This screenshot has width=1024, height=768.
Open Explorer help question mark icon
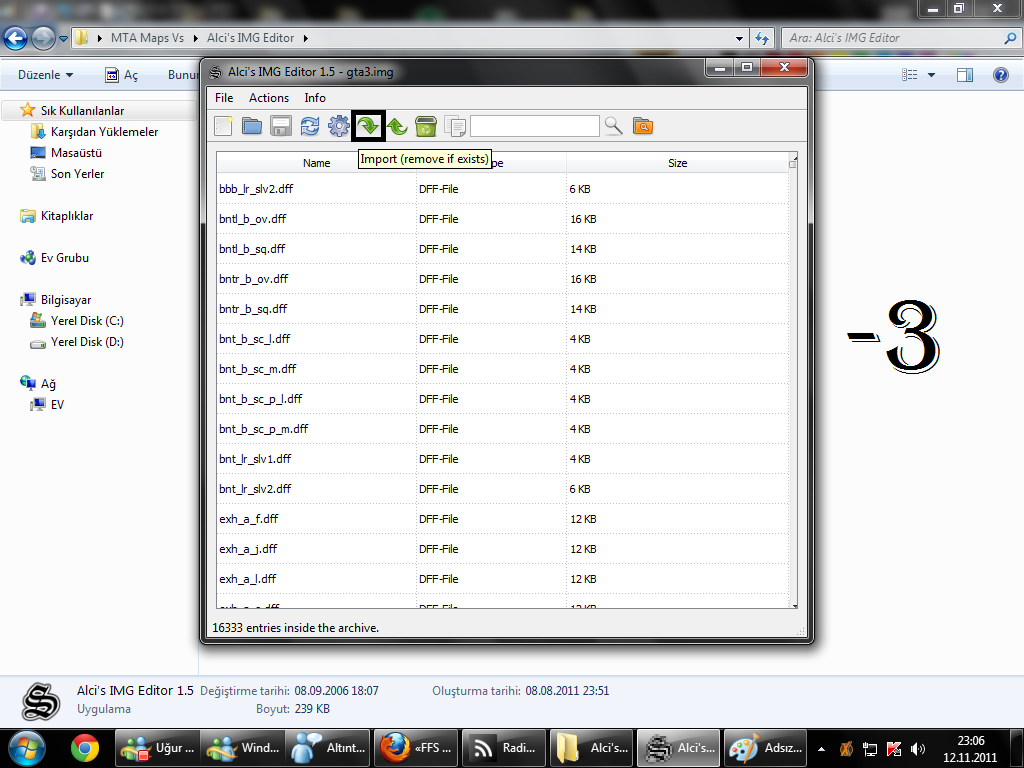1000,75
